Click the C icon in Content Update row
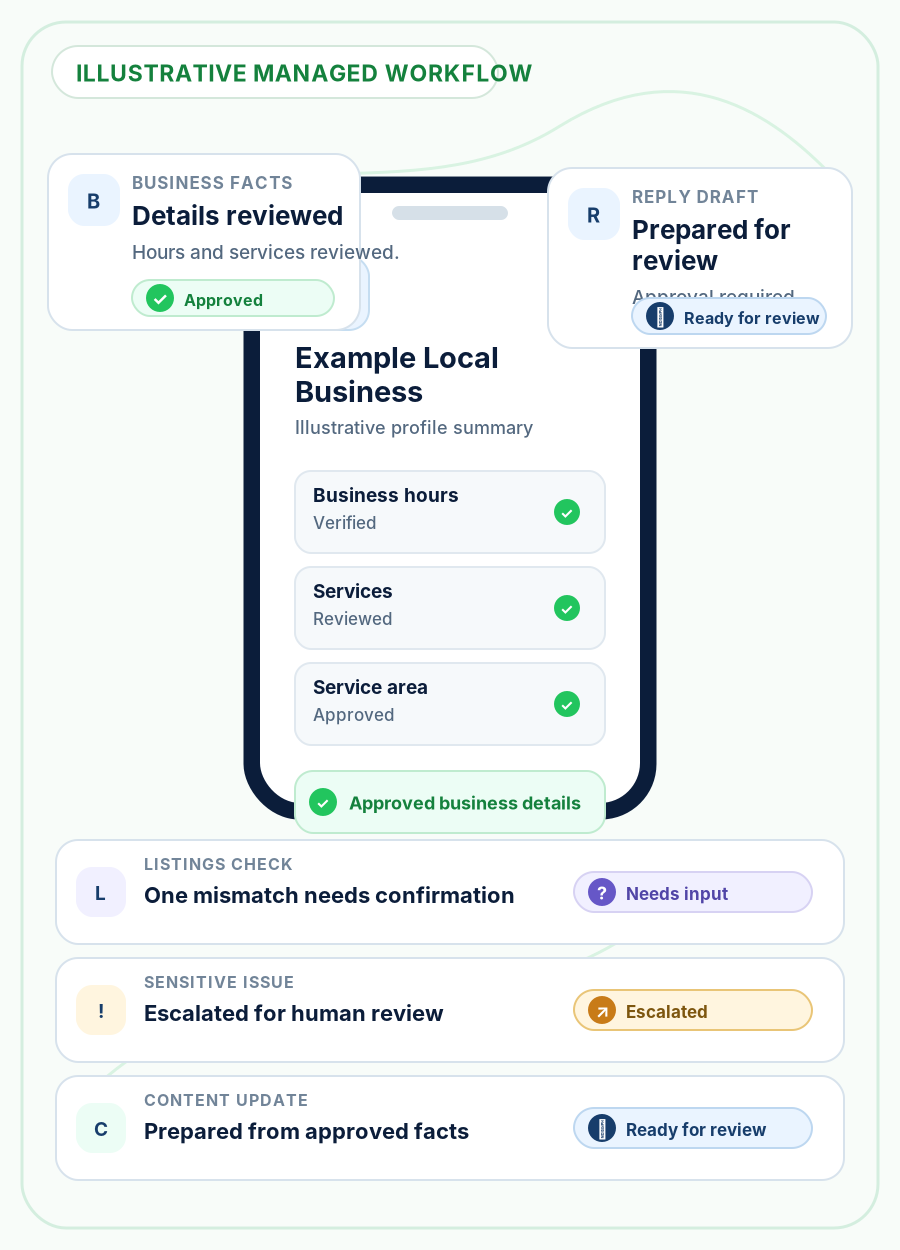Screen dimensions: 900x1250 coord(101,1128)
